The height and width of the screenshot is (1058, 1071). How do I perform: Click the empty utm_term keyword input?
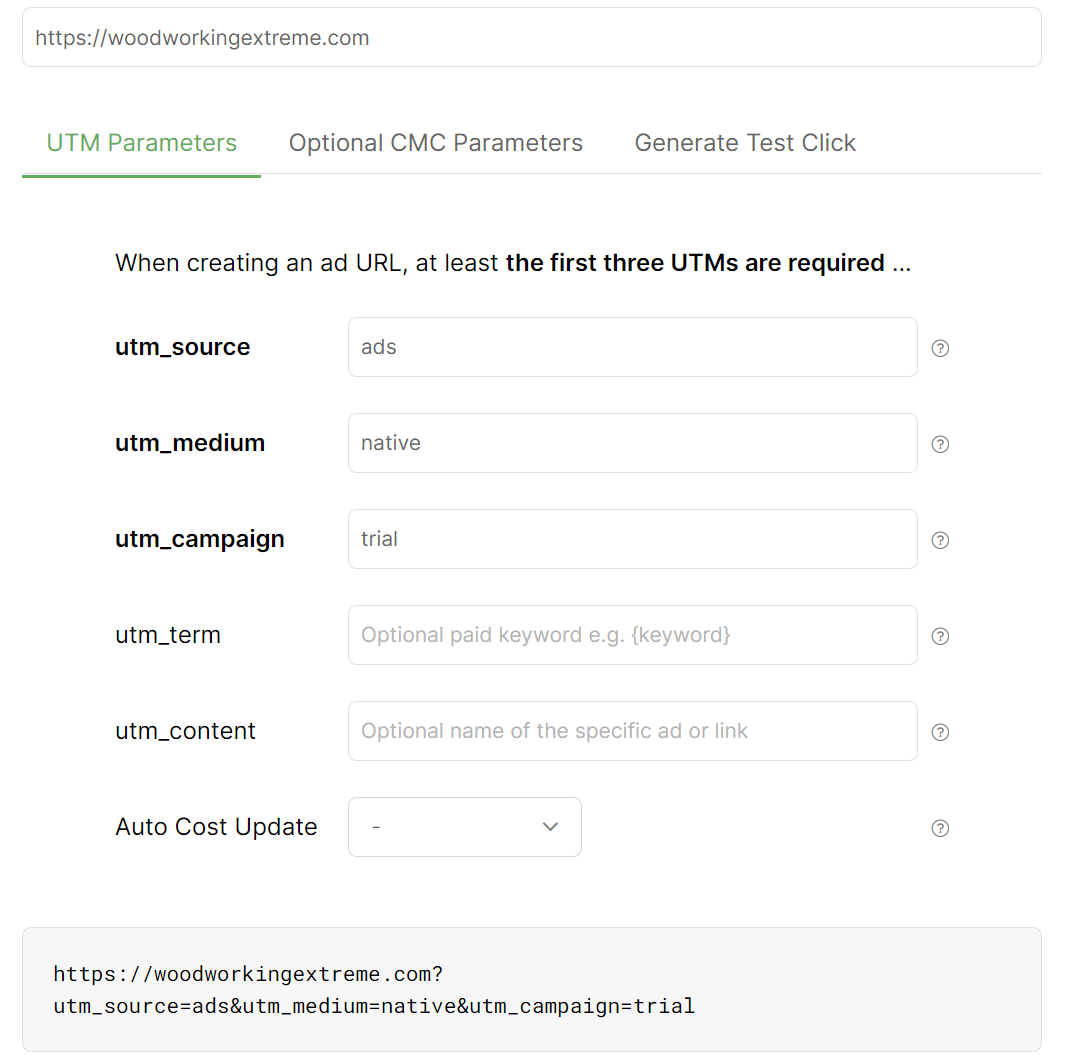[632, 635]
